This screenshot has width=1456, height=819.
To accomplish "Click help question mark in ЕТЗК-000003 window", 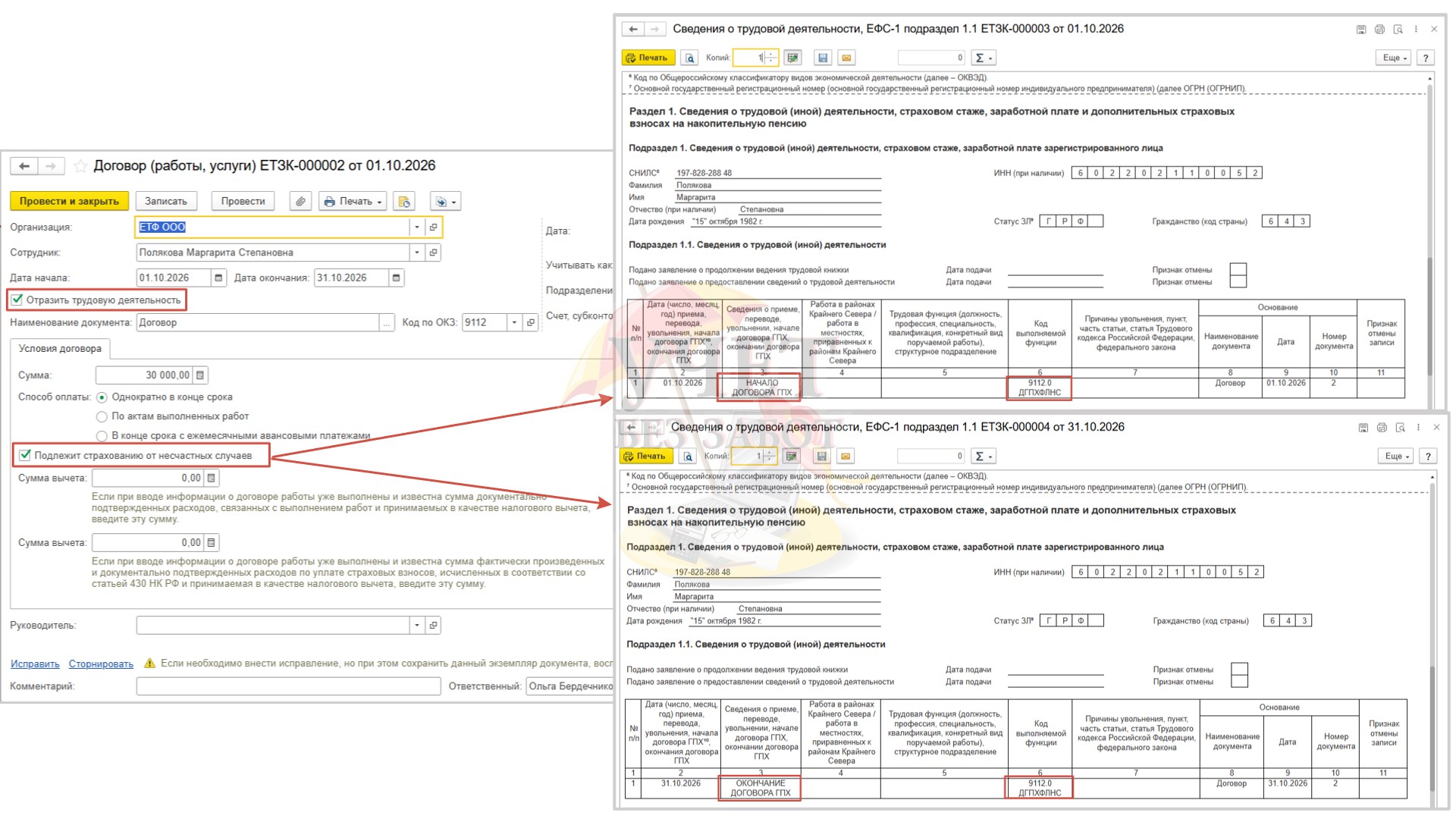I will [x=1426, y=58].
